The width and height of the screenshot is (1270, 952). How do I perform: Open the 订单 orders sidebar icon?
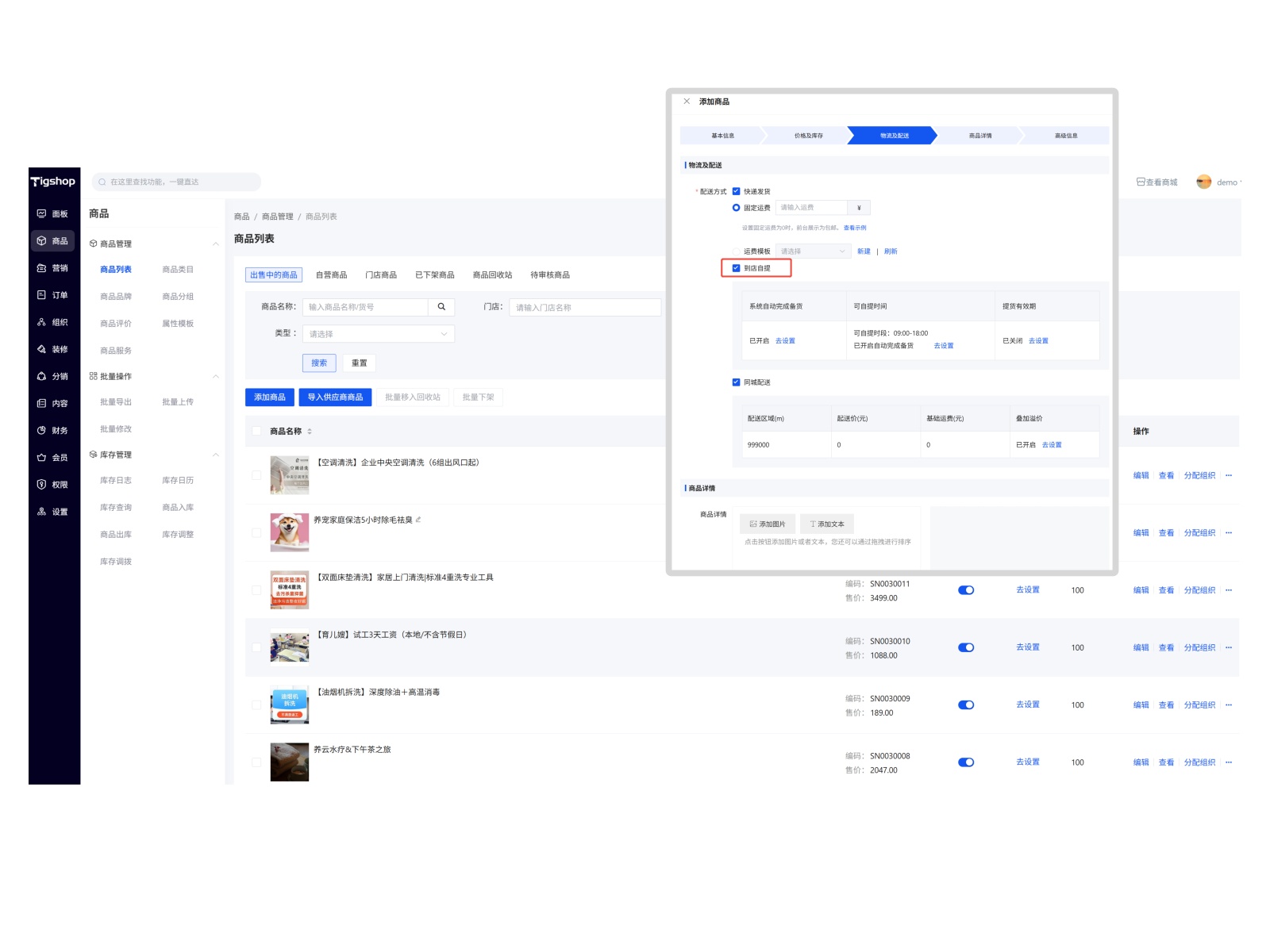pyautogui.click(x=42, y=295)
